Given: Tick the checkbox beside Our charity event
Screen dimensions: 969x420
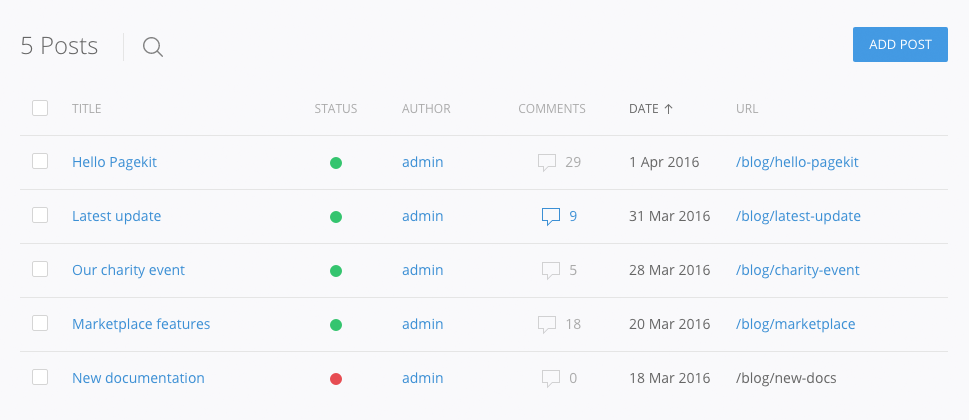Looking at the screenshot, I should [40, 269].
